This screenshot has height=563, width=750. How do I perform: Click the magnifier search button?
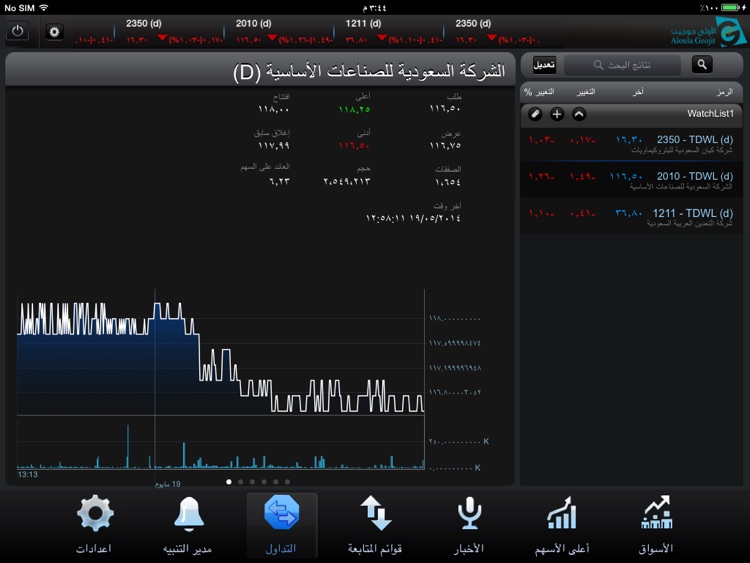pyautogui.click(x=702, y=65)
